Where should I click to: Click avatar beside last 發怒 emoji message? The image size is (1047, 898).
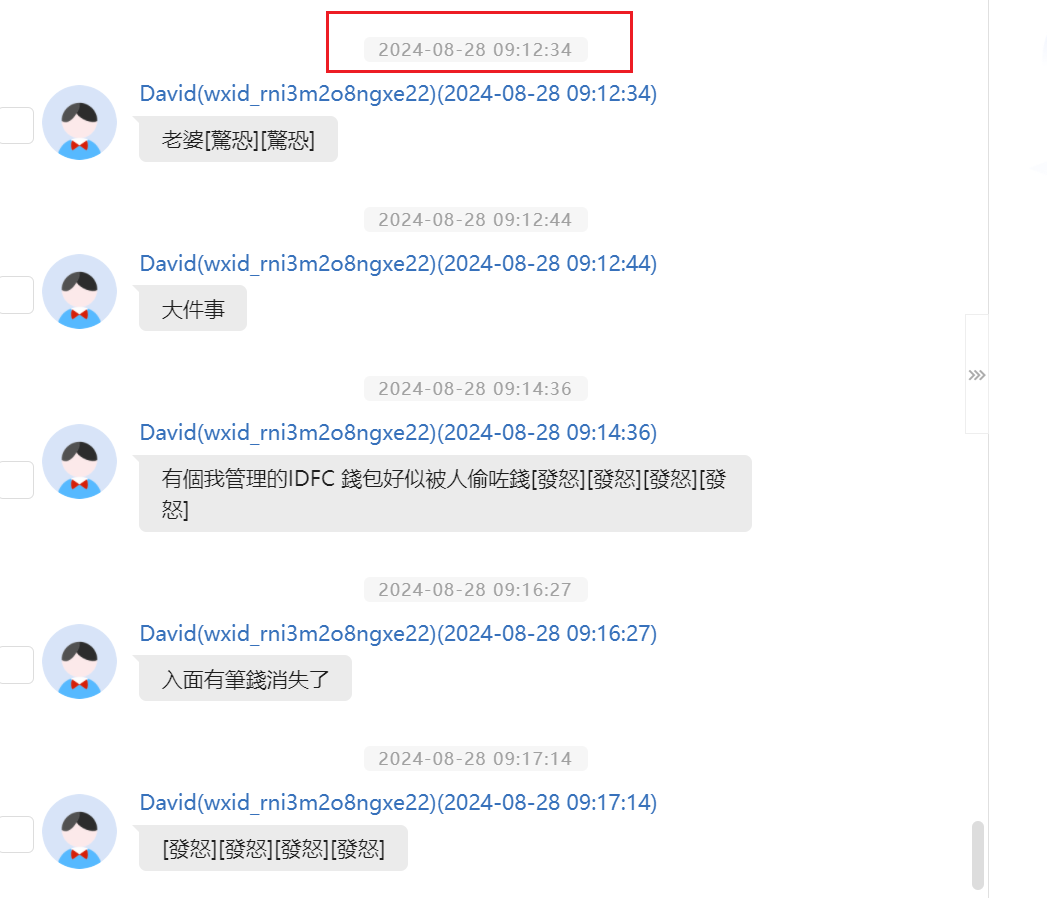pyautogui.click(x=79, y=831)
